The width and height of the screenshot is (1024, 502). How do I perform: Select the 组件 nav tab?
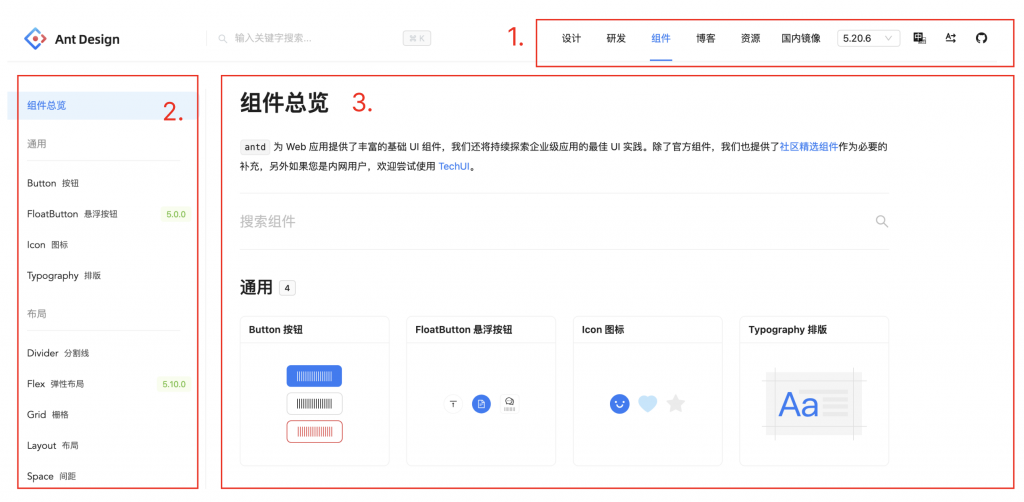pyautogui.click(x=661, y=39)
